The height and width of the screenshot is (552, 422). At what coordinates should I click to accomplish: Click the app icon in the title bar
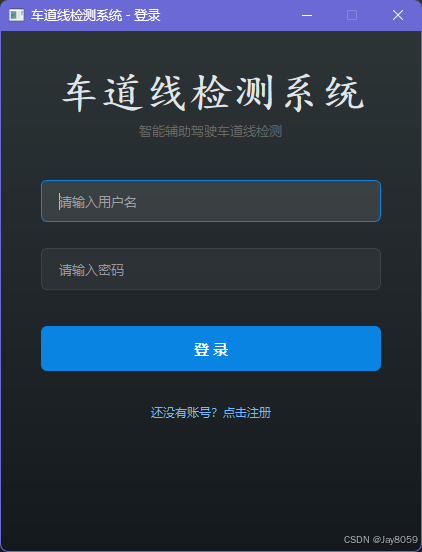pos(16,15)
